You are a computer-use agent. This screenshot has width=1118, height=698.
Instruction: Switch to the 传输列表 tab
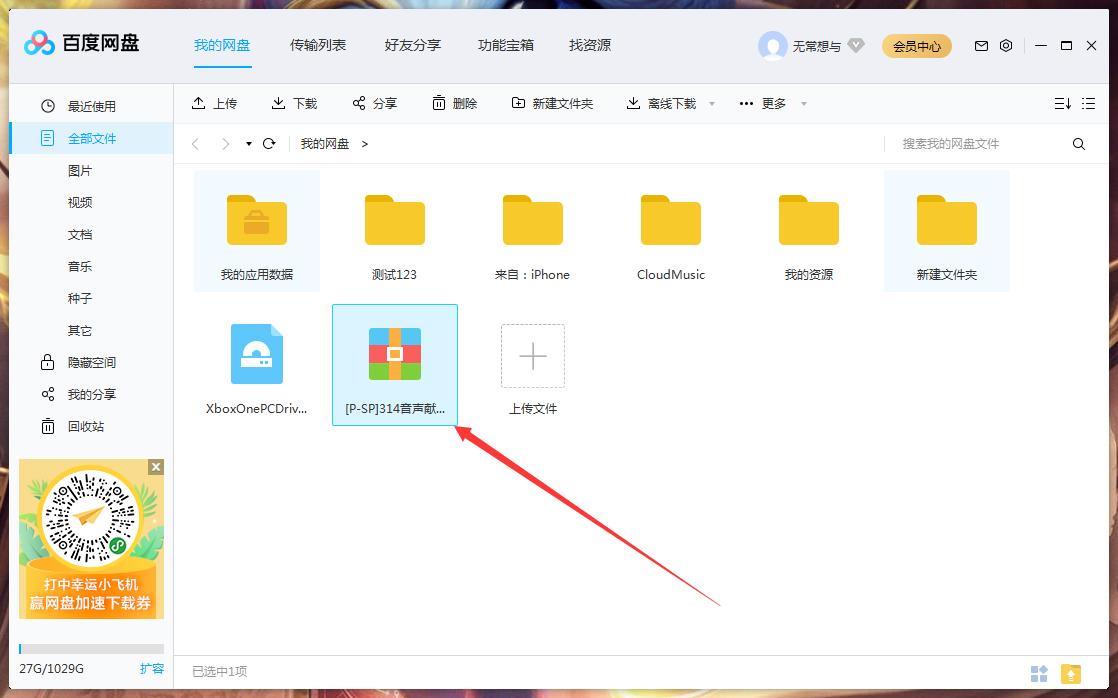click(x=318, y=46)
